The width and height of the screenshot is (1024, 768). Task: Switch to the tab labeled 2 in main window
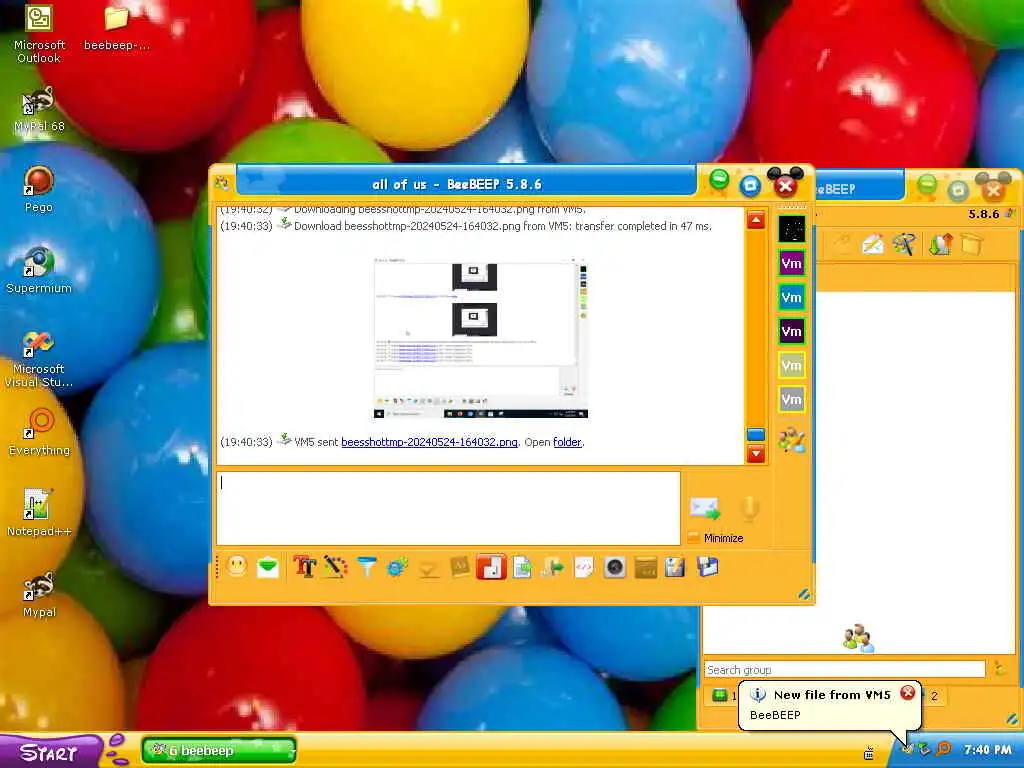point(934,696)
